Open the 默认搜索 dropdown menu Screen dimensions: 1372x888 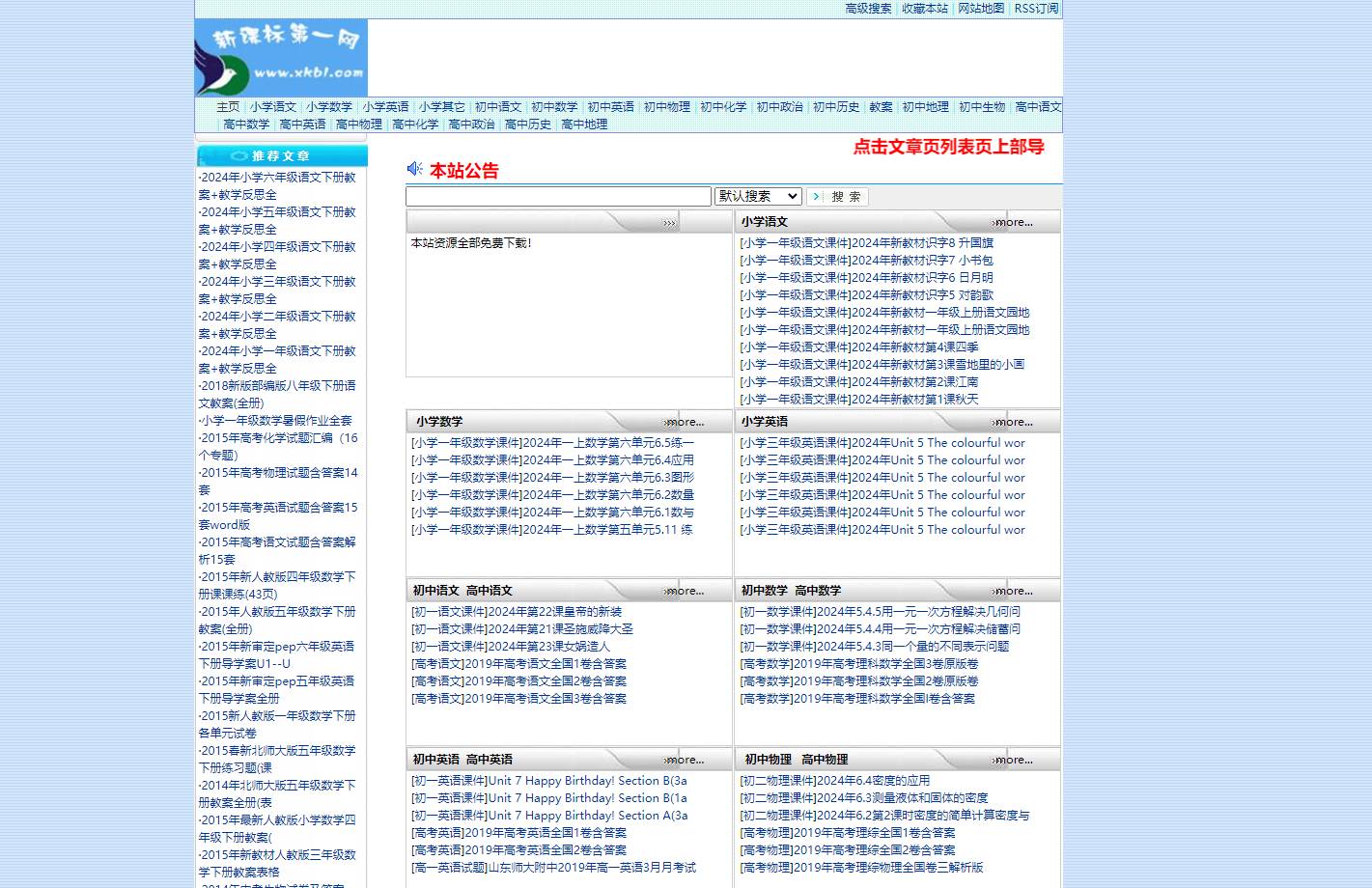coord(757,196)
